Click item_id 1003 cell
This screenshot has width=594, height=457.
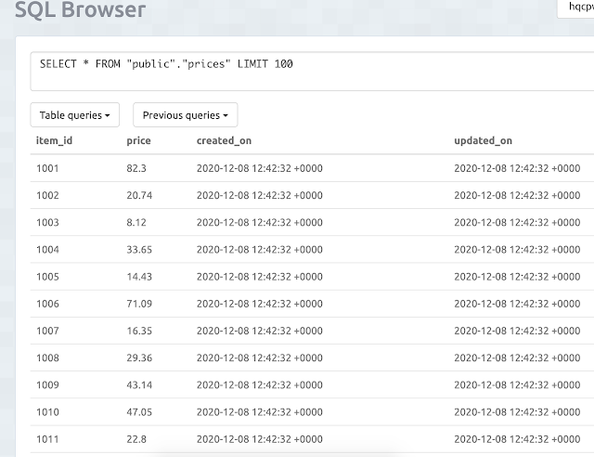(x=48, y=222)
